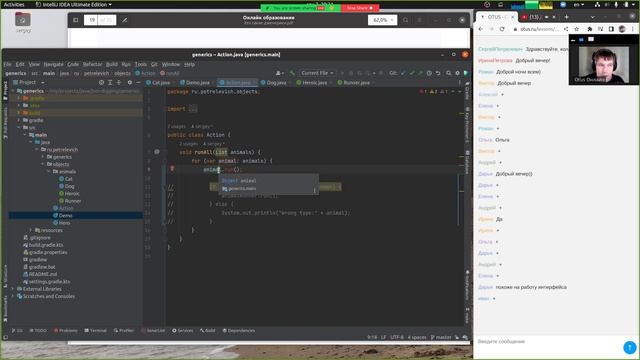Screen dimensions: 640x360
Task: Collapse the src folder in project tree
Action: coord(19,127)
